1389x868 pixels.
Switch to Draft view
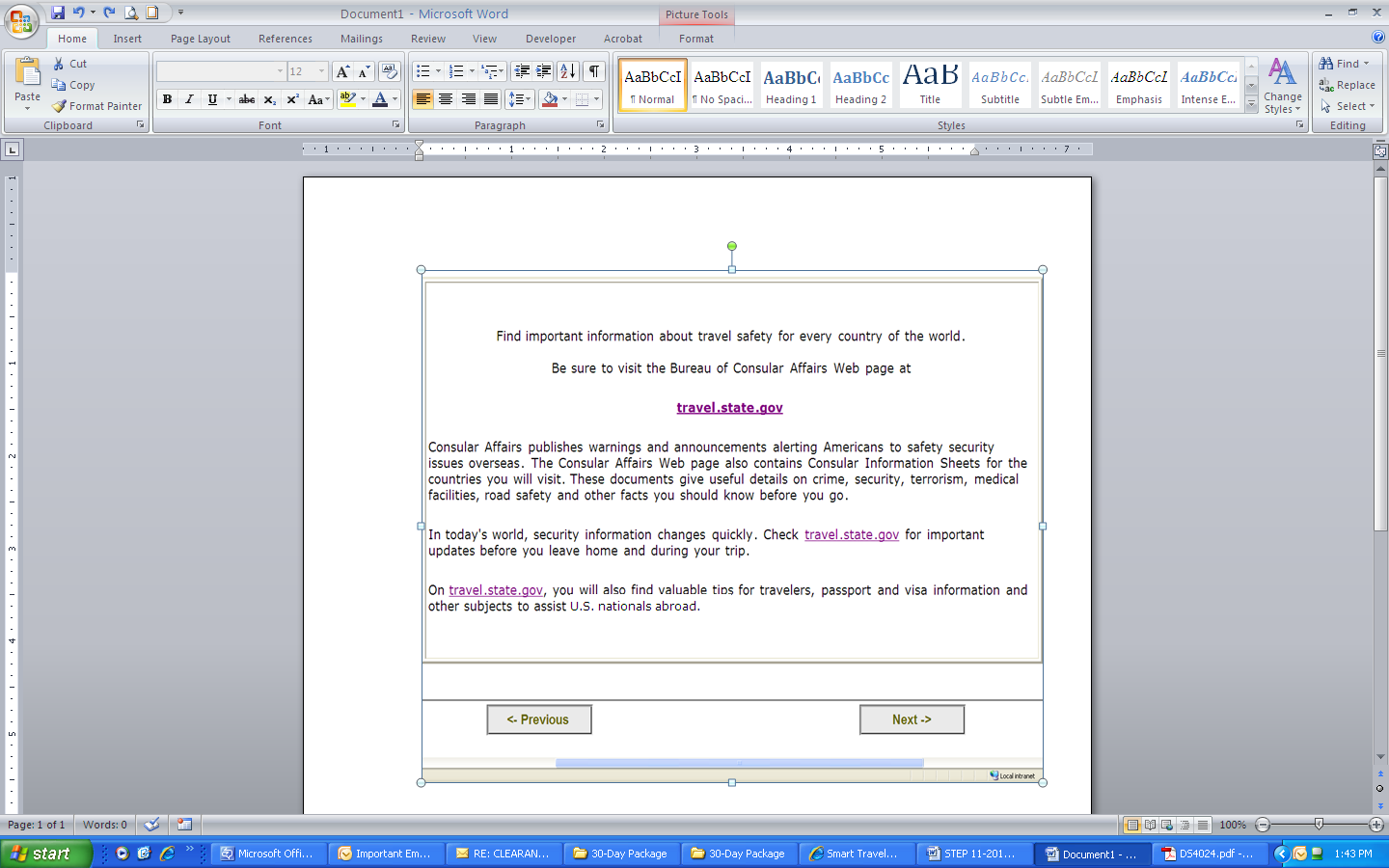click(x=1202, y=825)
